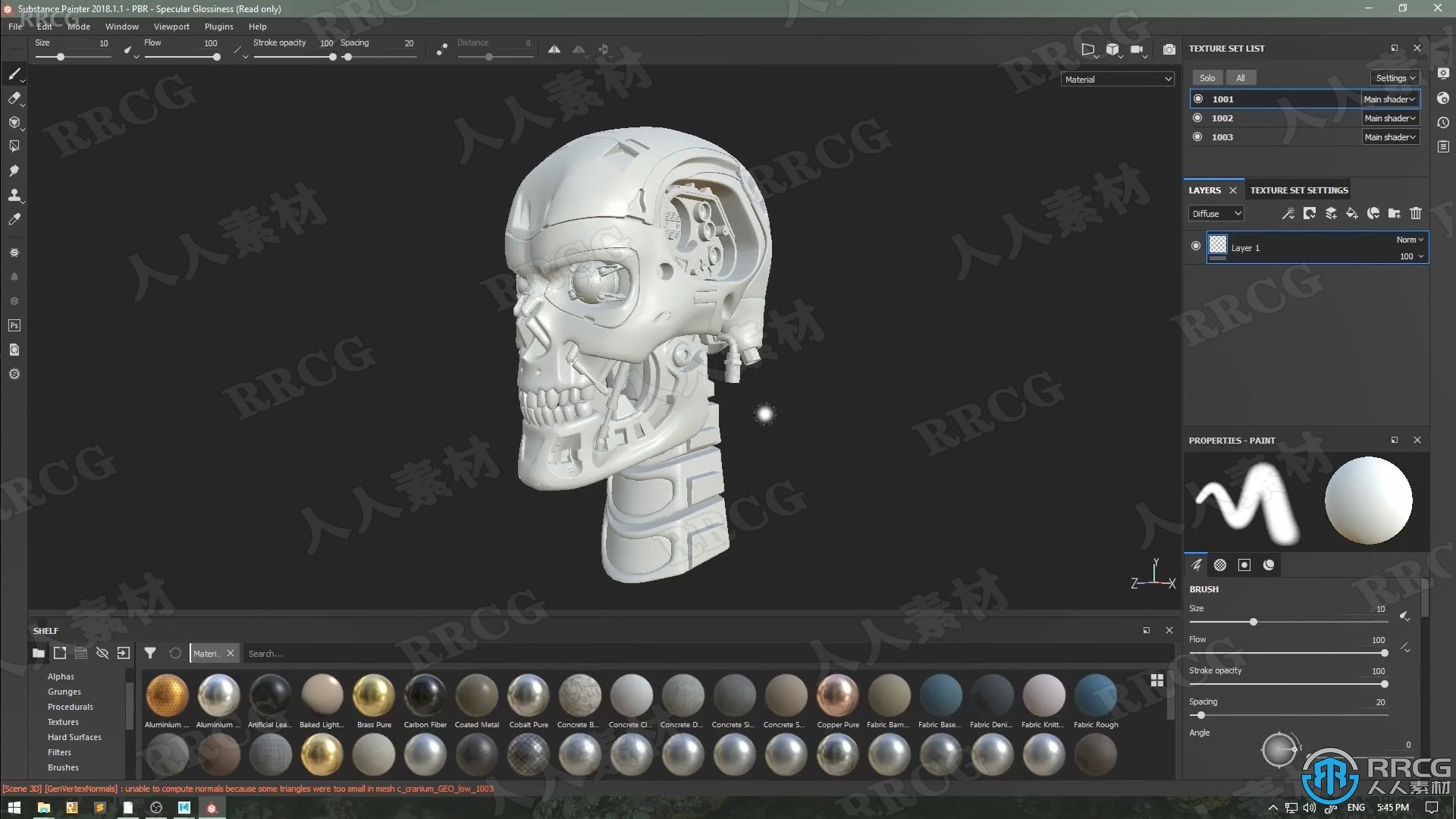
Task: Expand the viewport layout dropdown icon
Action: tap(1088, 49)
